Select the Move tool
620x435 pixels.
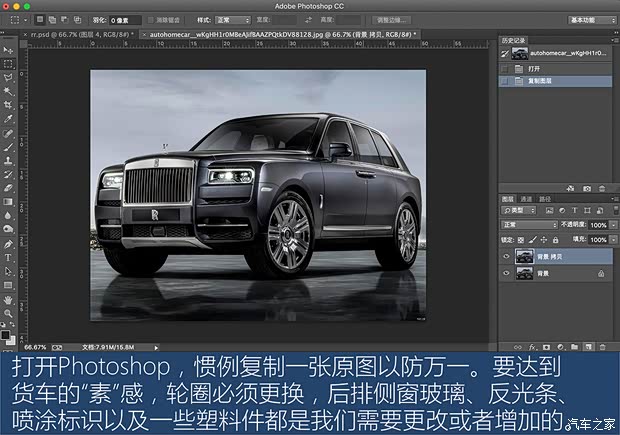[8, 50]
